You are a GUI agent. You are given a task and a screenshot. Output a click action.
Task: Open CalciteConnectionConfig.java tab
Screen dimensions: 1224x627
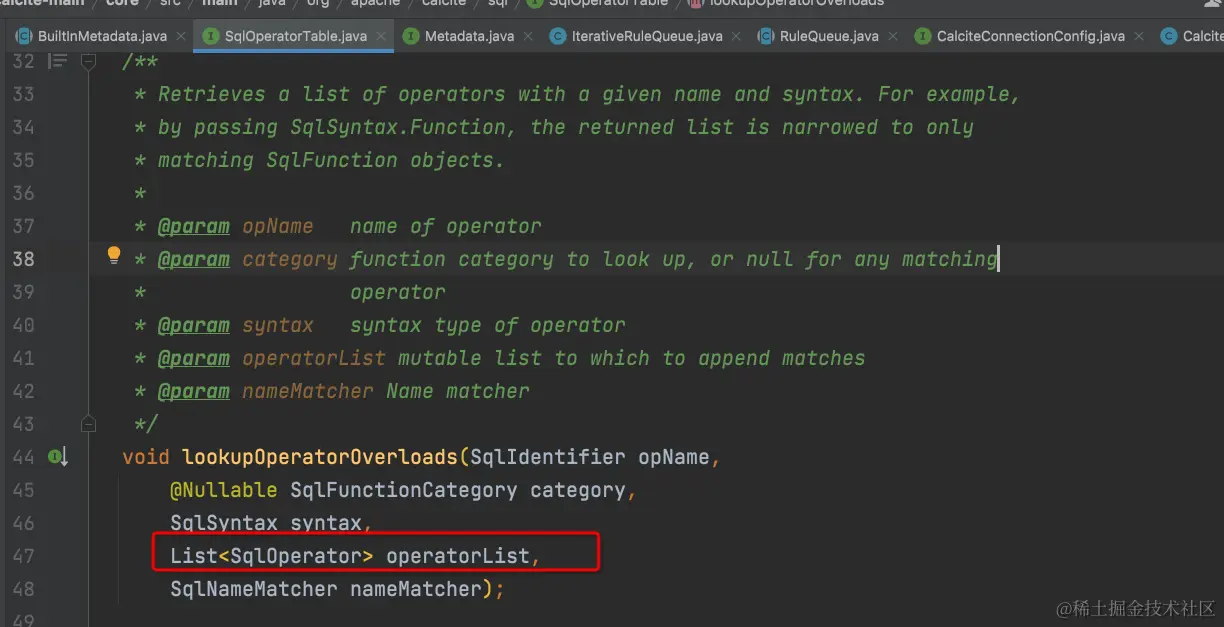1030,36
